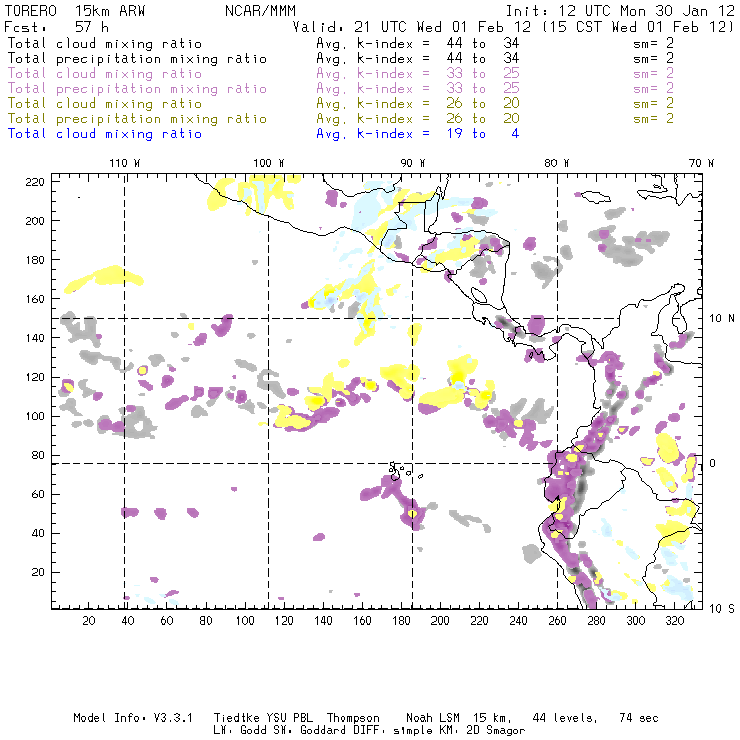Select the '74 sec' timestep text
This screenshot has height=740, width=740.
(639, 718)
